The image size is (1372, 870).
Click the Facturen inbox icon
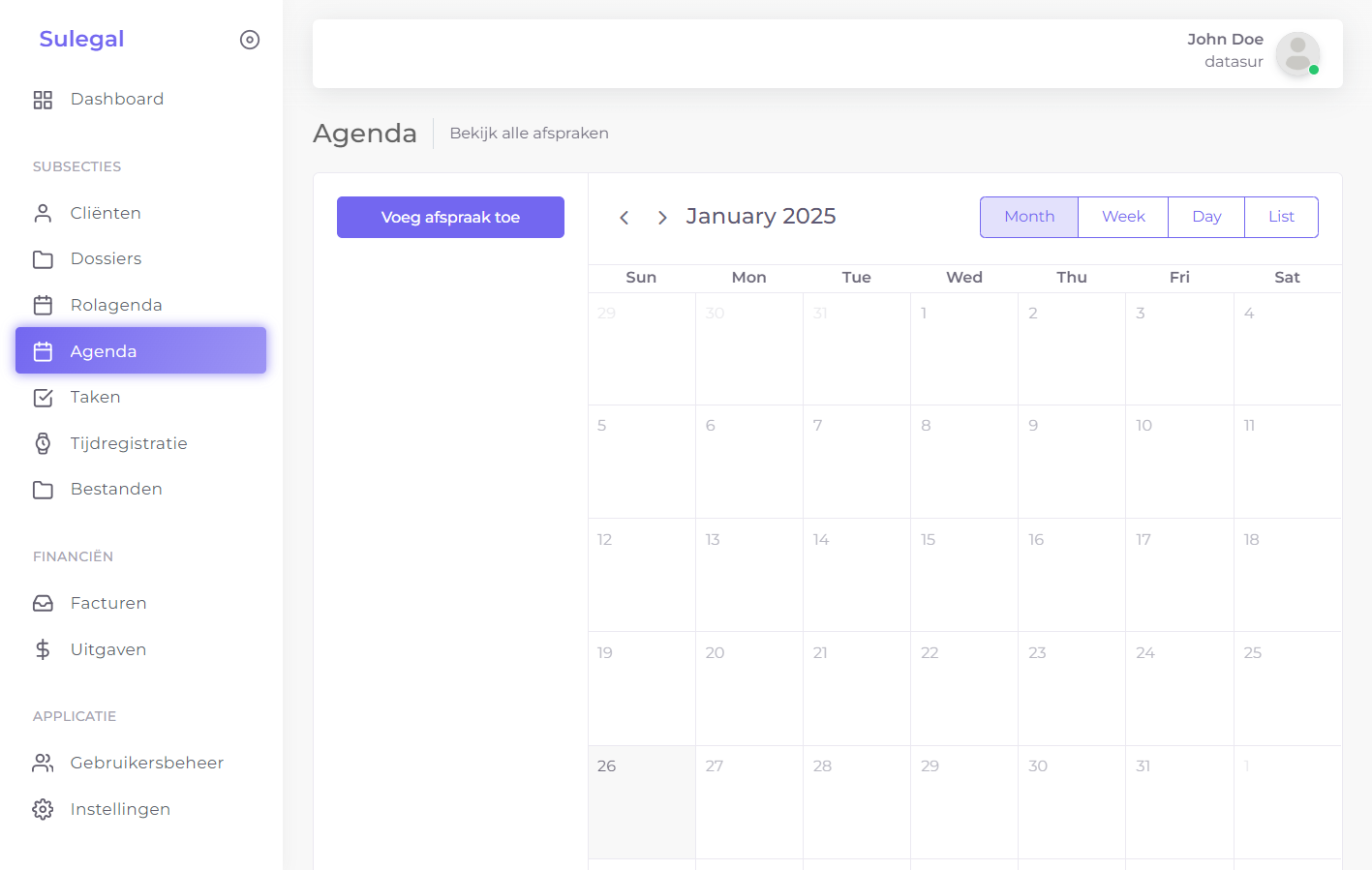(x=43, y=604)
